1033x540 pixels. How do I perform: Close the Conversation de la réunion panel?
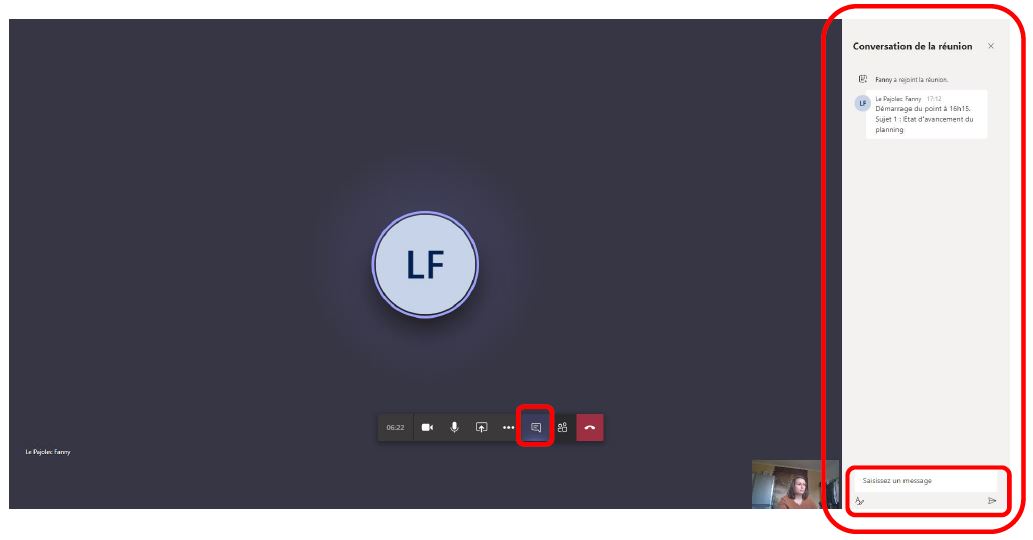(991, 46)
